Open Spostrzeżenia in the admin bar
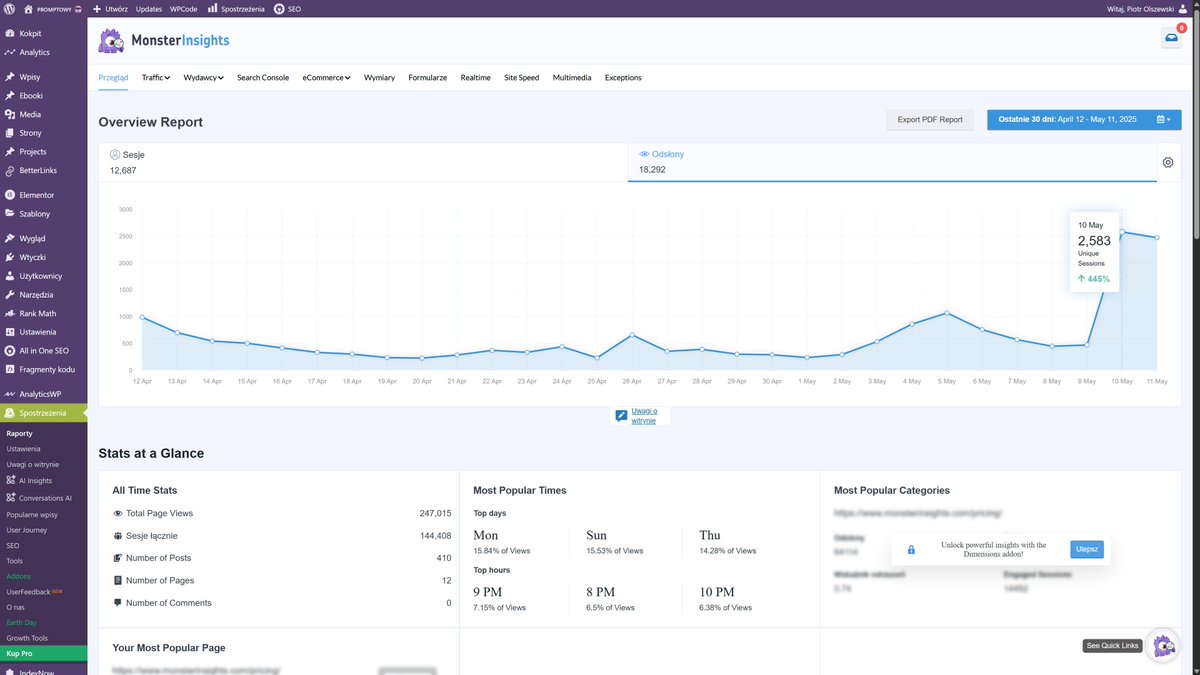Viewport: 1200px width, 675px height. pos(235,8)
